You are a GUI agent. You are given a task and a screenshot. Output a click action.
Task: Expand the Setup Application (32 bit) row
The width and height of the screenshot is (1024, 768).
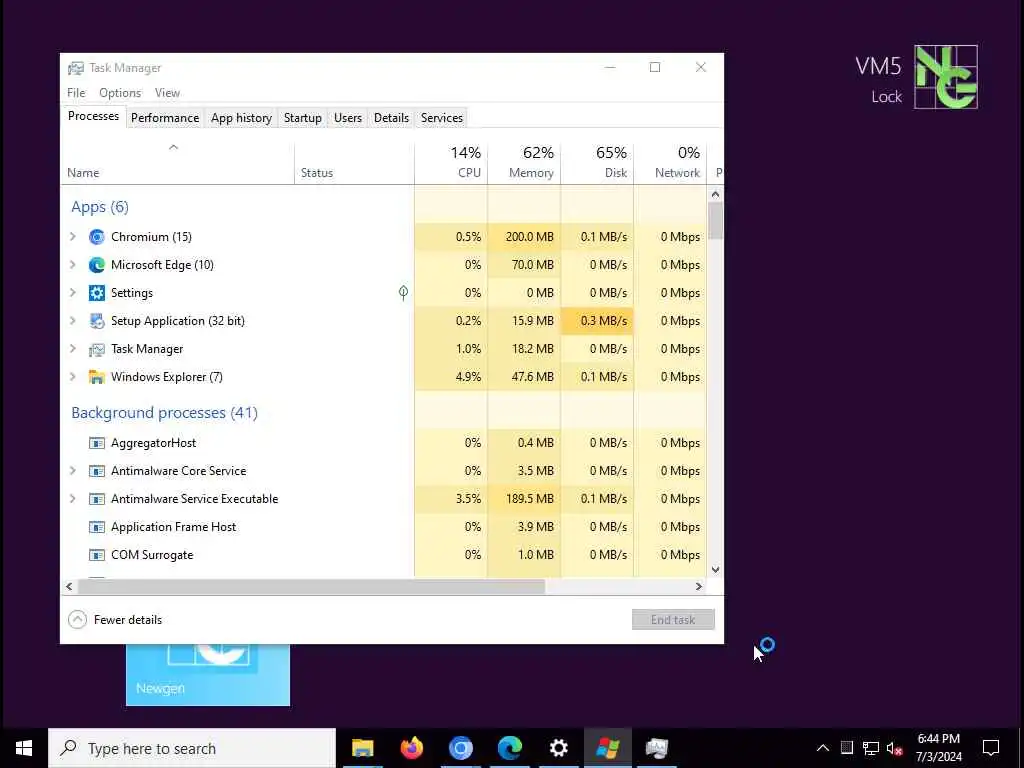click(72, 321)
